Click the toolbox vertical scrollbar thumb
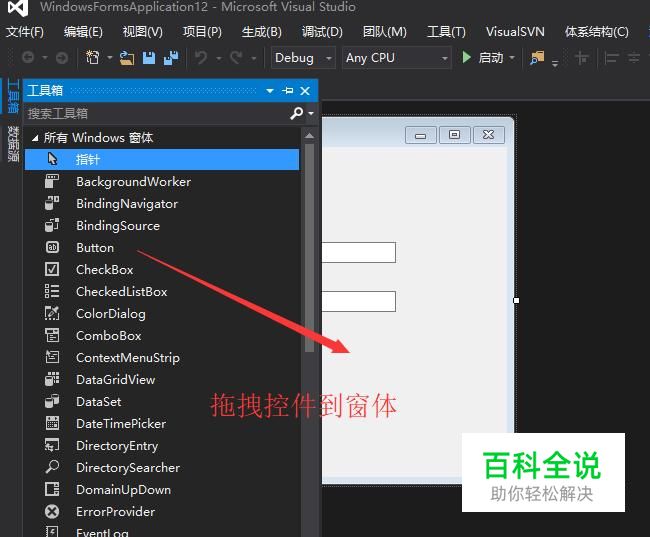 pyautogui.click(x=309, y=248)
